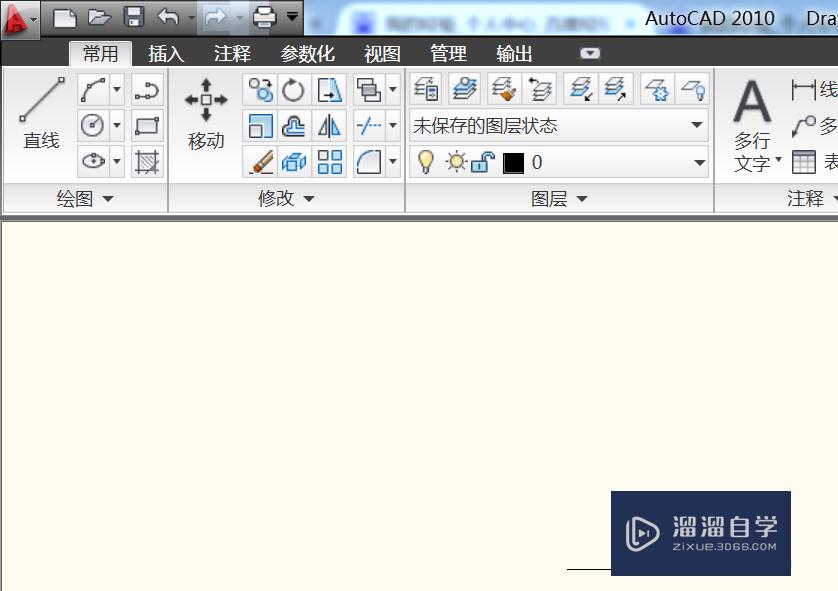Click the Plot icon in the Quick Access toolbar
The height and width of the screenshot is (591, 838).
click(262, 16)
